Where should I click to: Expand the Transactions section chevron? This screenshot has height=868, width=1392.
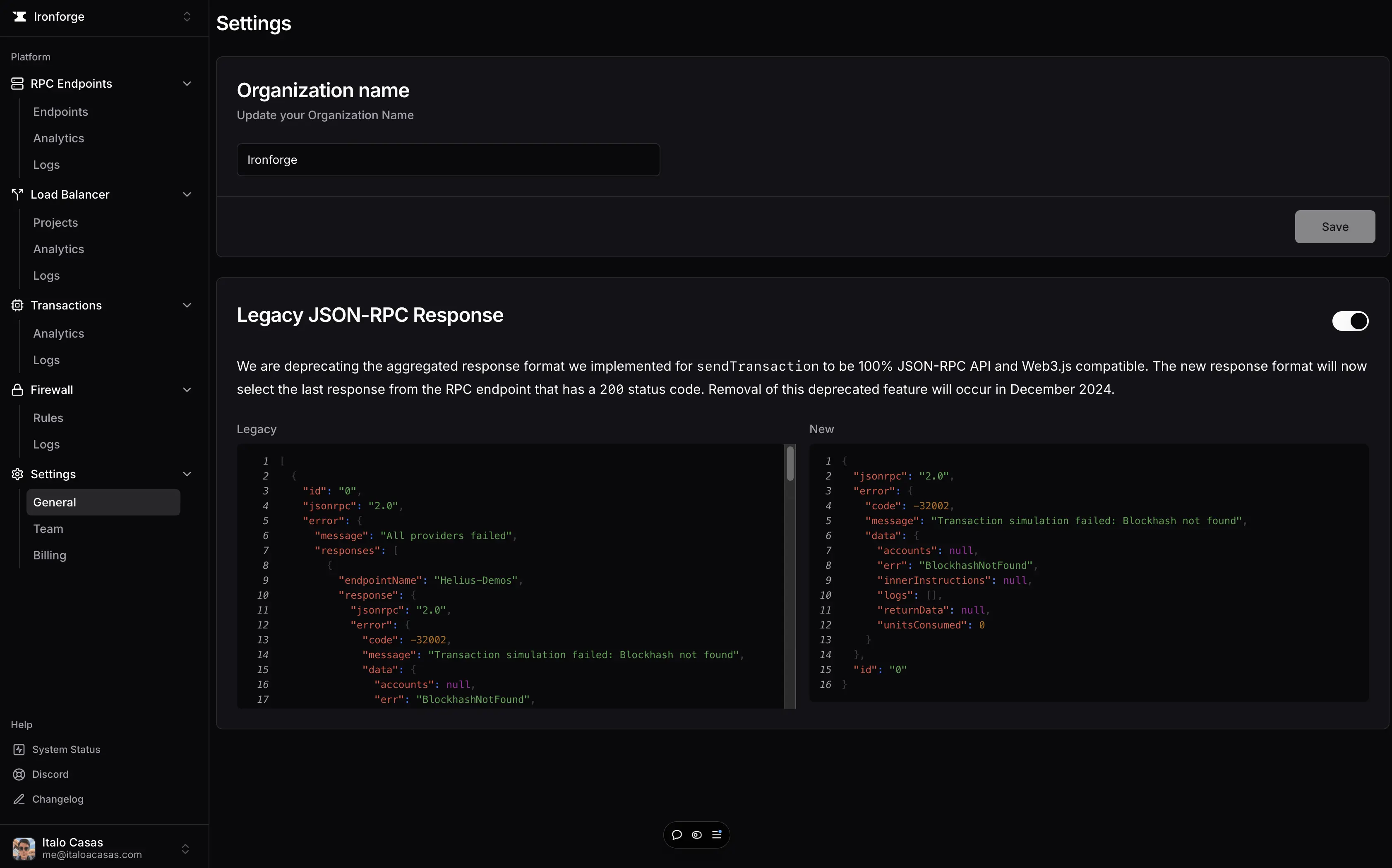click(186, 305)
